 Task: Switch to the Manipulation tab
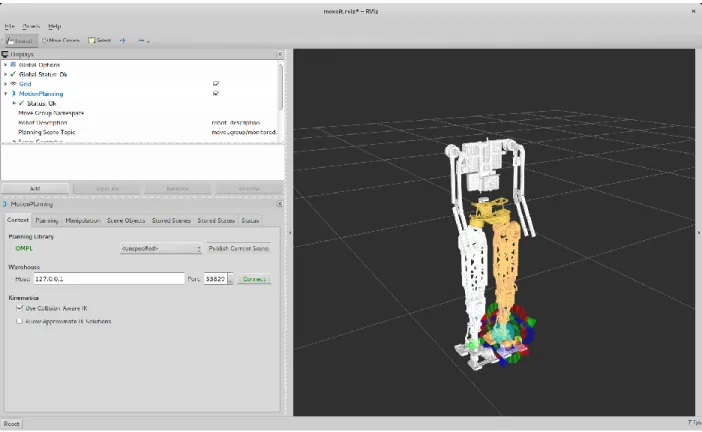tap(83, 221)
